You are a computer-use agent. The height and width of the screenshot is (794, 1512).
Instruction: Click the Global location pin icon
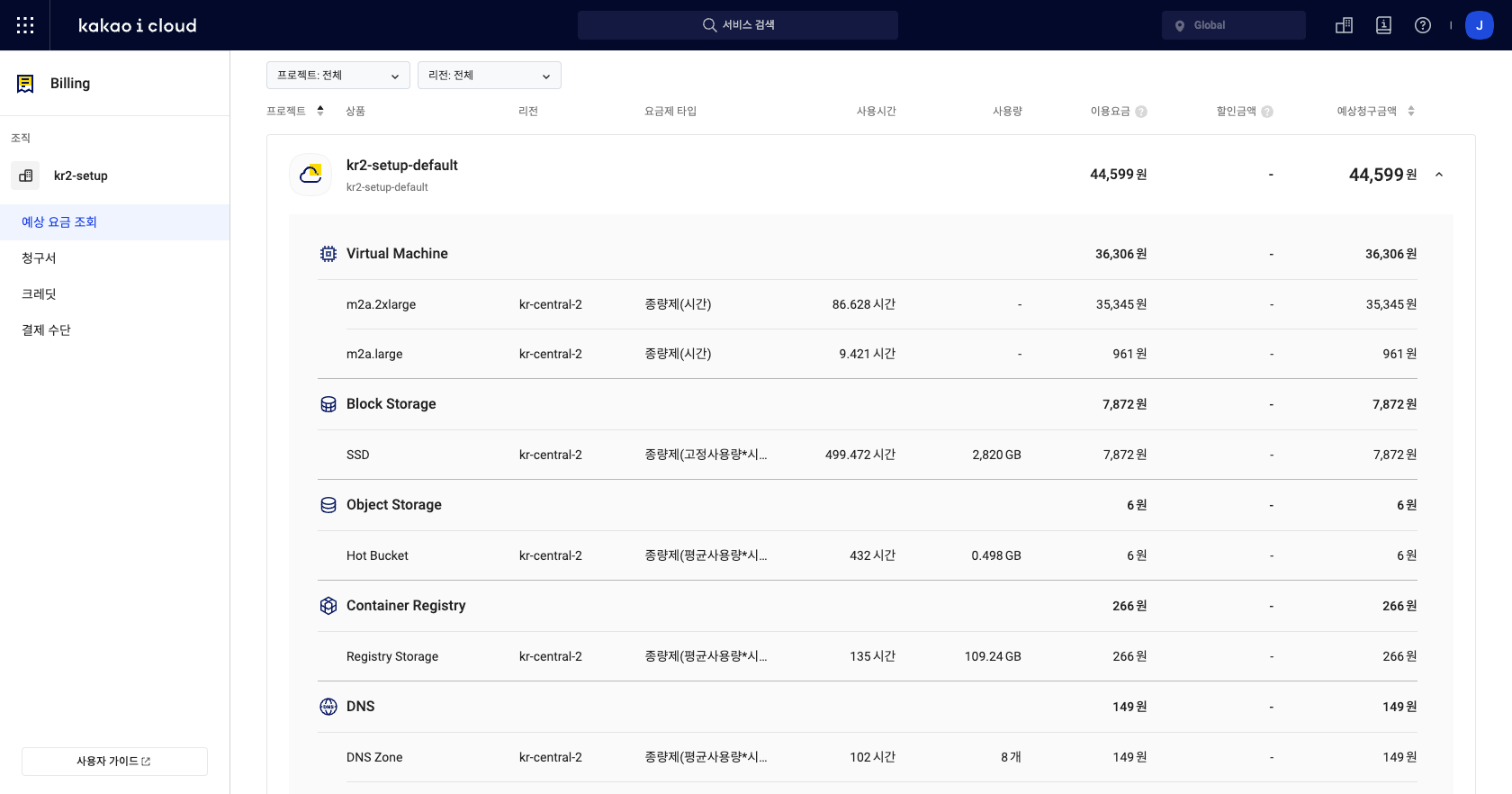click(x=1180, y=25)
